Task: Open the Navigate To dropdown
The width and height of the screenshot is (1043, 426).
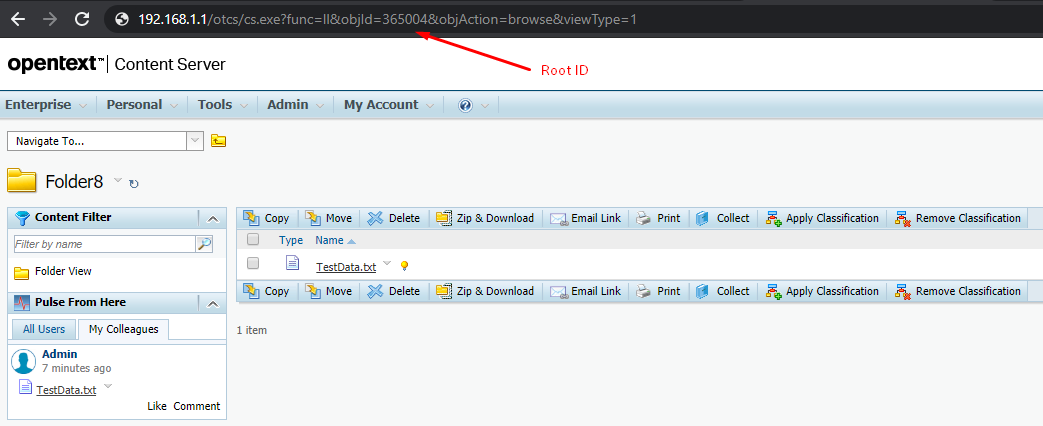Action: pyautogui.click(x=195, y=141)
